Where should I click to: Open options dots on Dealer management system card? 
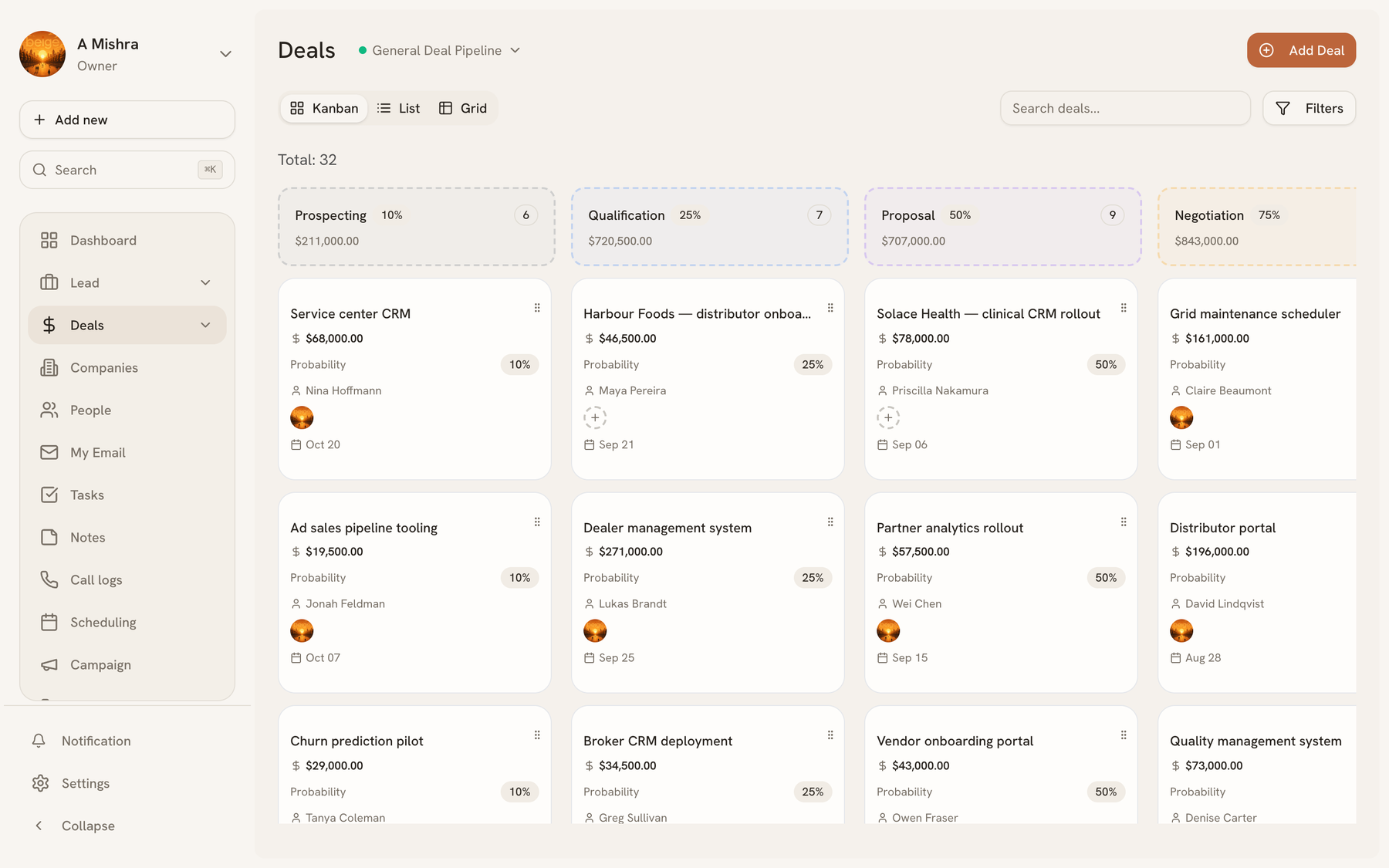pyautogui.click(x=830, y=522)
